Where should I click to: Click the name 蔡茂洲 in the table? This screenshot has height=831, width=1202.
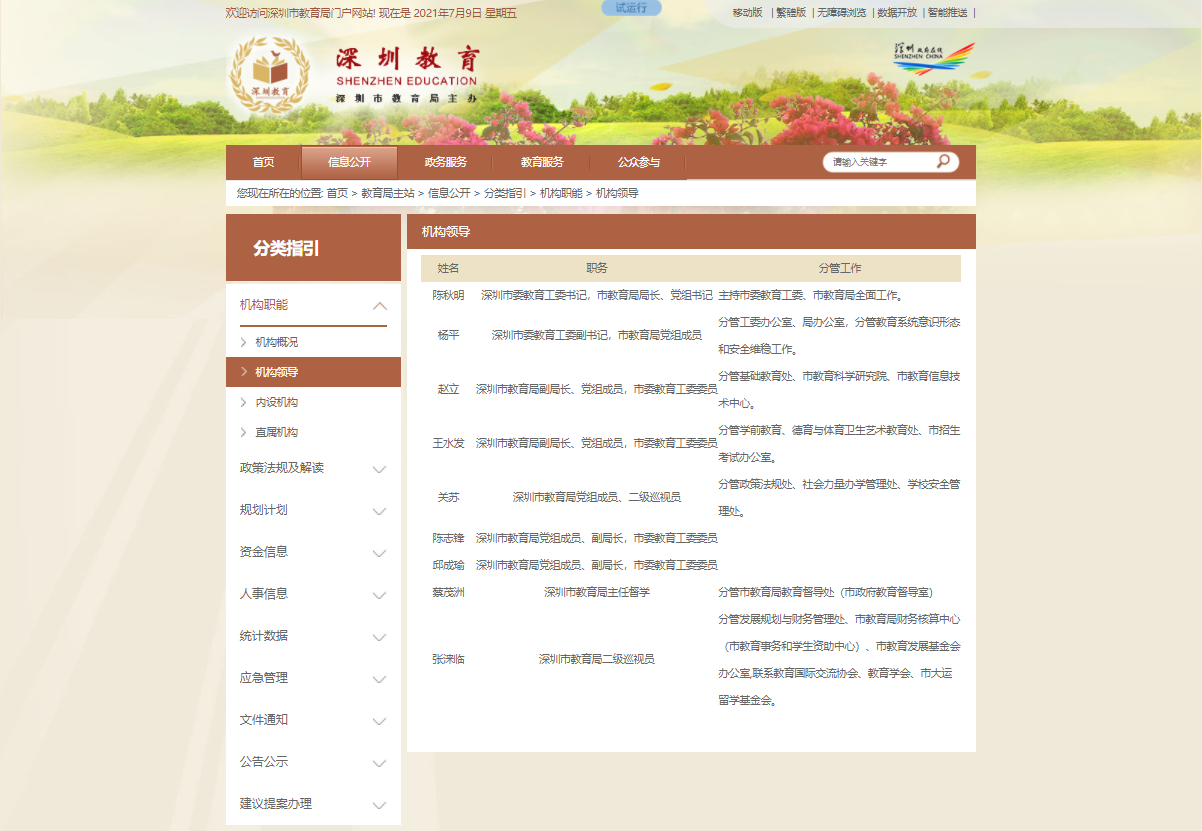coord(448,592)
